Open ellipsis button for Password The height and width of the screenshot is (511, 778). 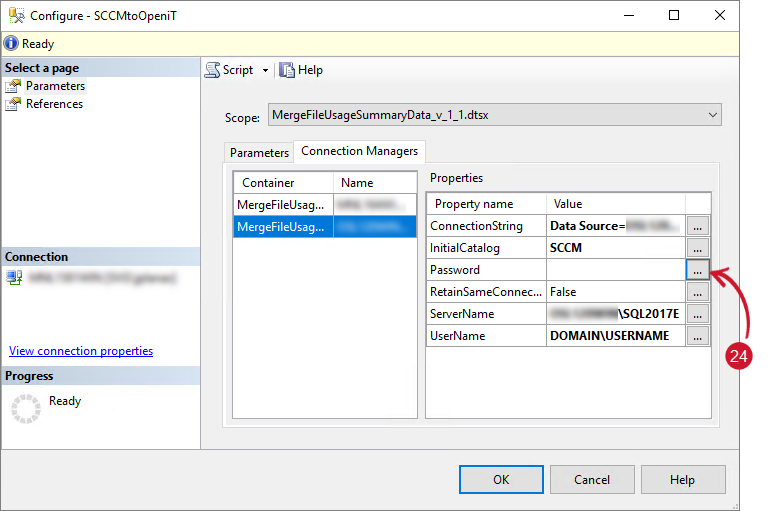[x=698, y=270]
